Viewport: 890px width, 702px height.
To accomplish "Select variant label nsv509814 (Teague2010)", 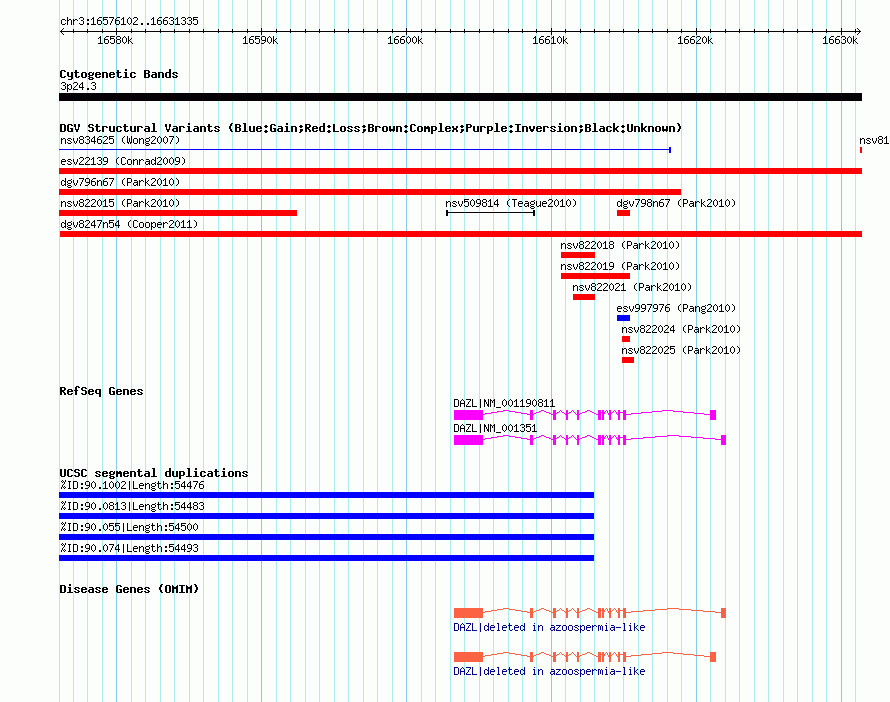I will [511, 203].
